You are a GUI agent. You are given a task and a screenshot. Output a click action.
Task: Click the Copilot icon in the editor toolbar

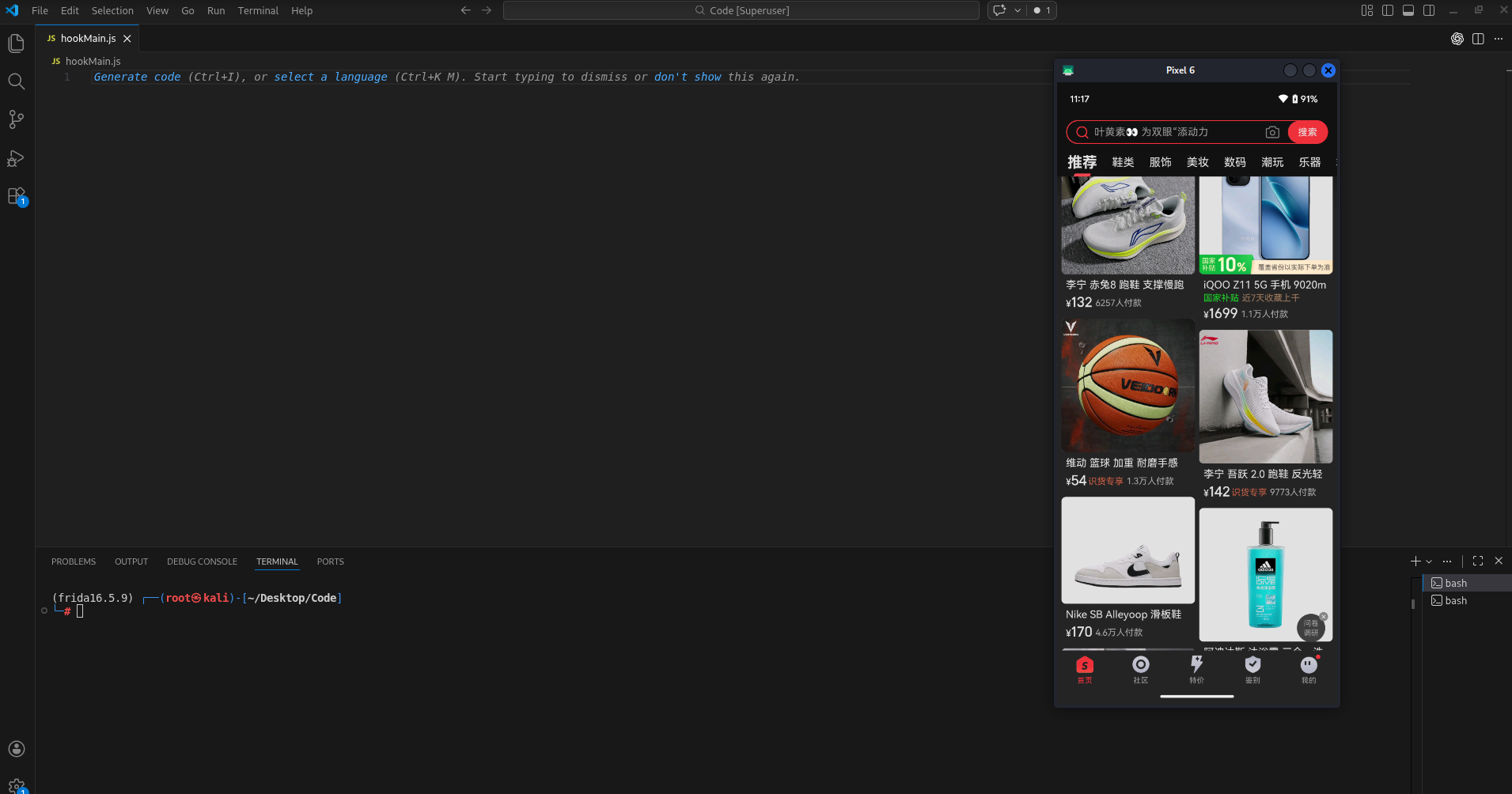click(x=1457, y=39)
